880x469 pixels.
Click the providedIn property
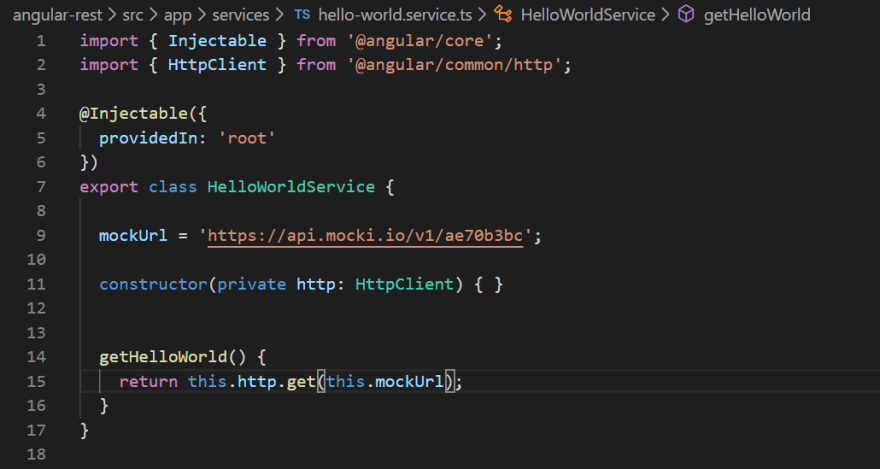[x=148, y=138]
